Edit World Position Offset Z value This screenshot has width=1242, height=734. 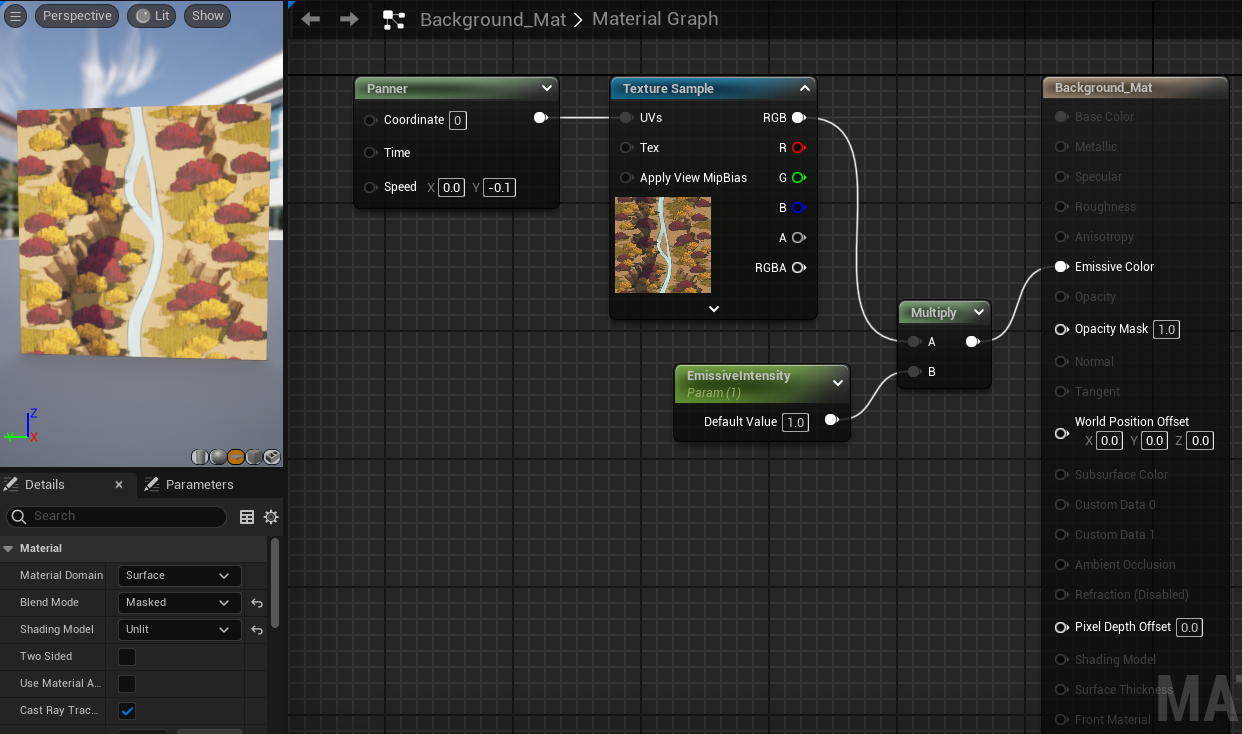pos(1200,441)
